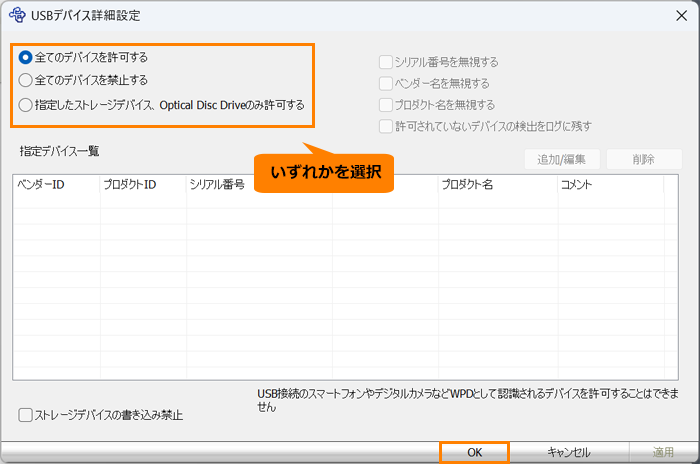The width and height of the screenshot is (700, 464).
Task: Sort by プロダクトID column header
Action: click(x=143, y=184)
